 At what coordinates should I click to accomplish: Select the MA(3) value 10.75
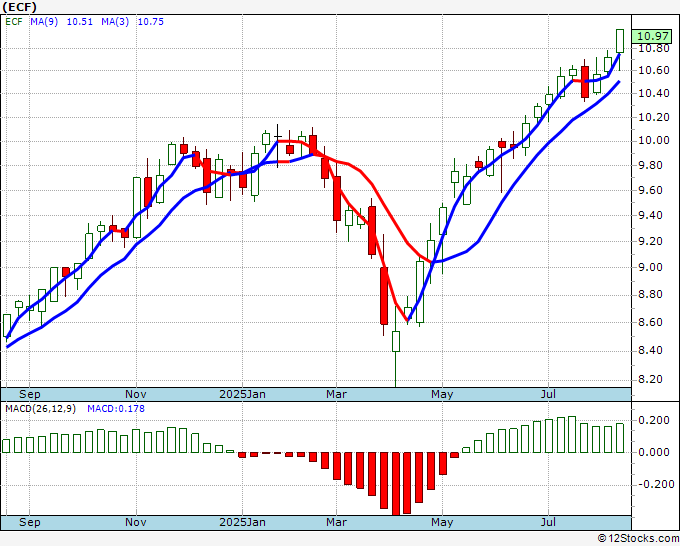click(x=150, y=22)
